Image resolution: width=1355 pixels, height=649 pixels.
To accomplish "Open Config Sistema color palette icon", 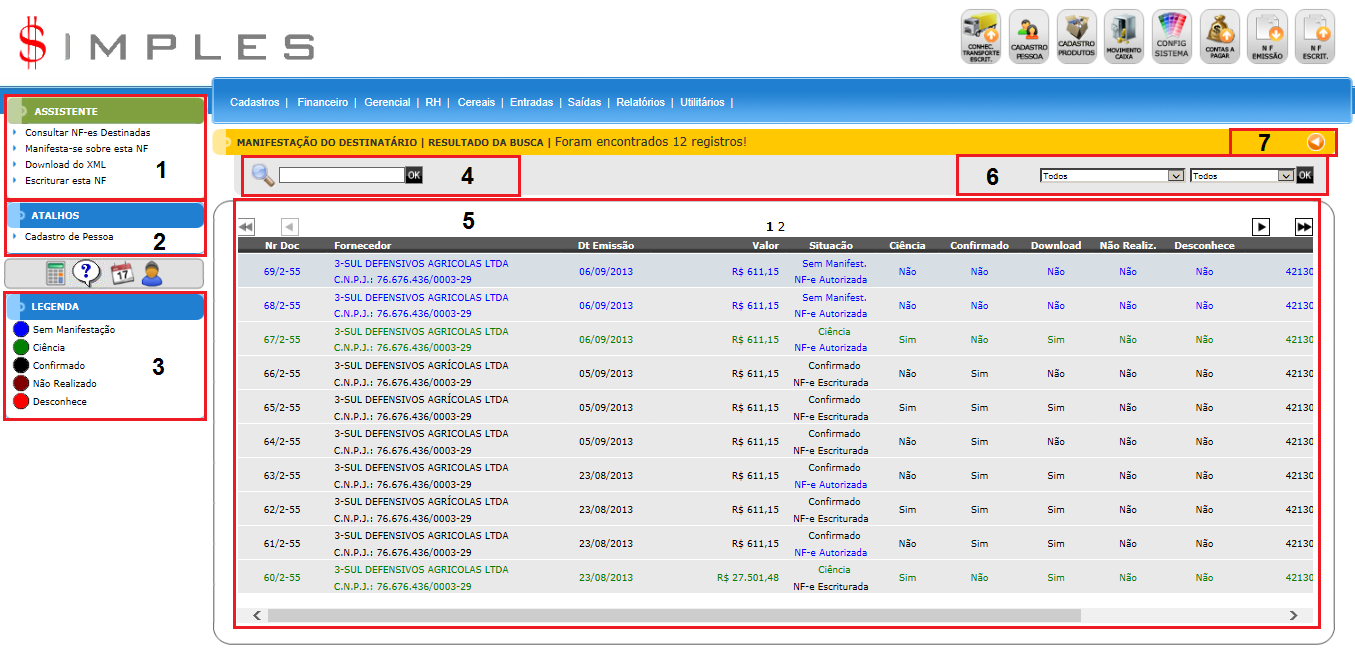I will [1171, 36].
